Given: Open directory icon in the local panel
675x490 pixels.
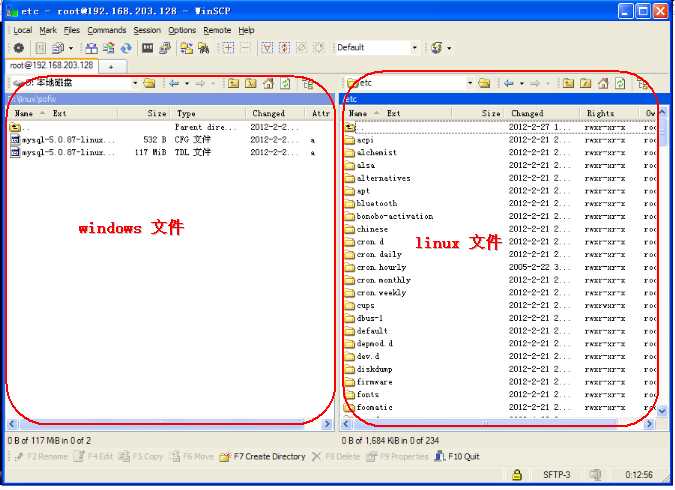Looking at the screenshot, I should 149,83.
